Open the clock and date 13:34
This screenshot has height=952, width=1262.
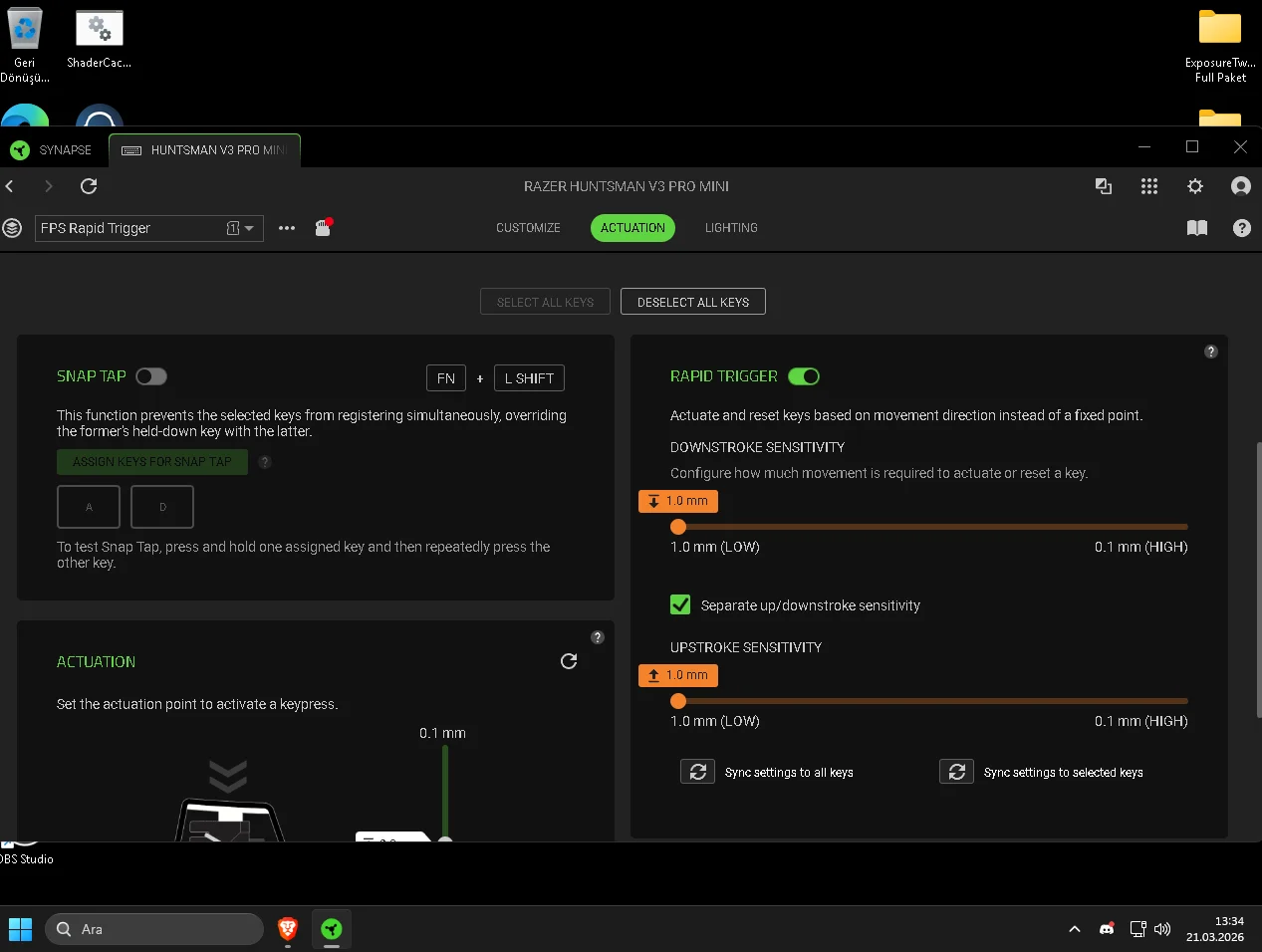(x=1215, y=929)
